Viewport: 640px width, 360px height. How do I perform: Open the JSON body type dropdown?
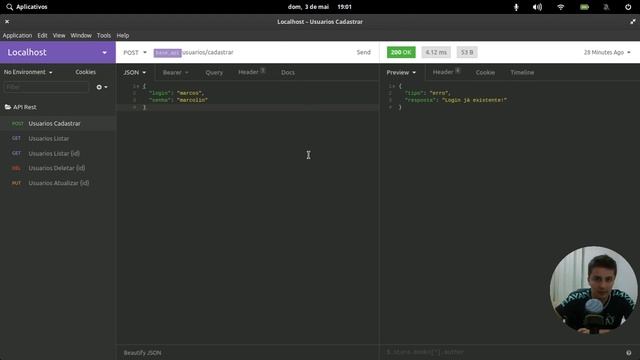(x=135, y=72)
